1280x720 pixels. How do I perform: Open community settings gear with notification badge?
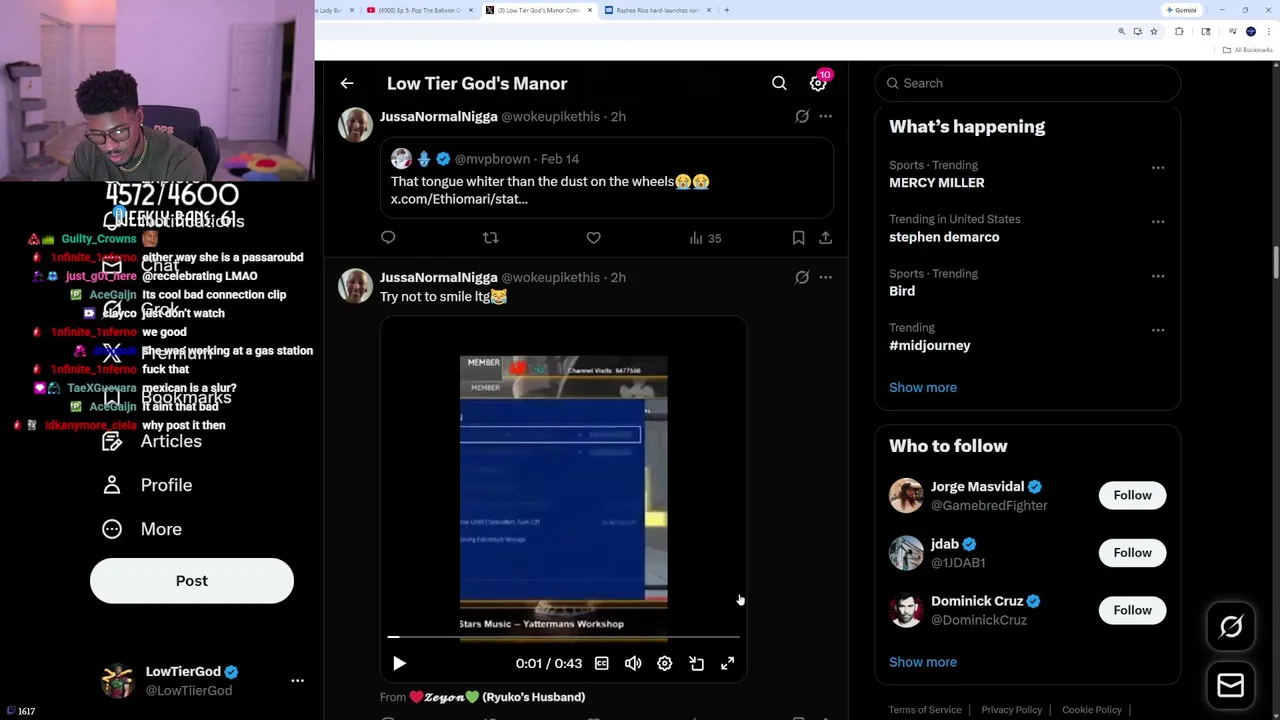(818, 84)
